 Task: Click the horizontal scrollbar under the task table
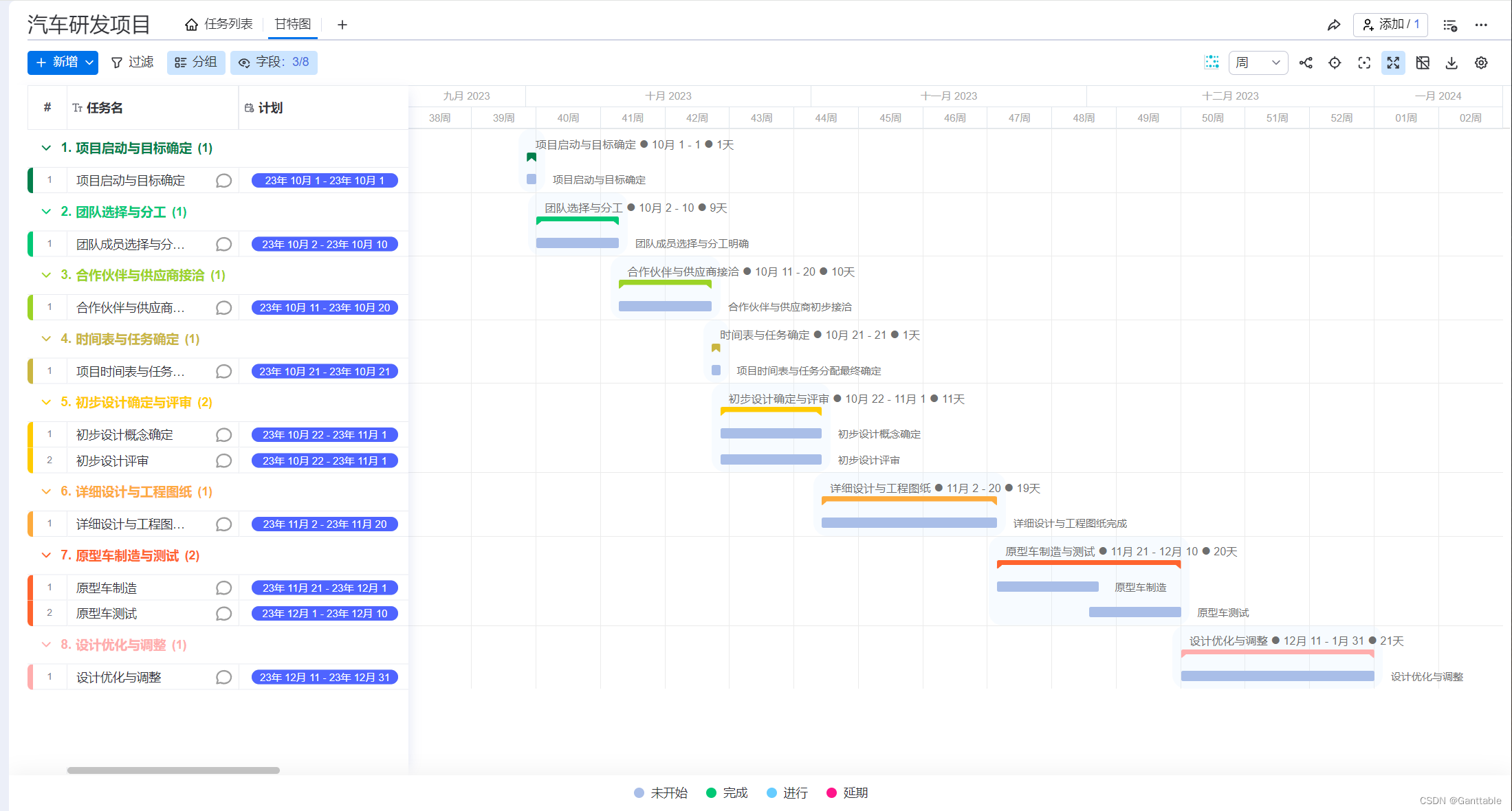173,770
